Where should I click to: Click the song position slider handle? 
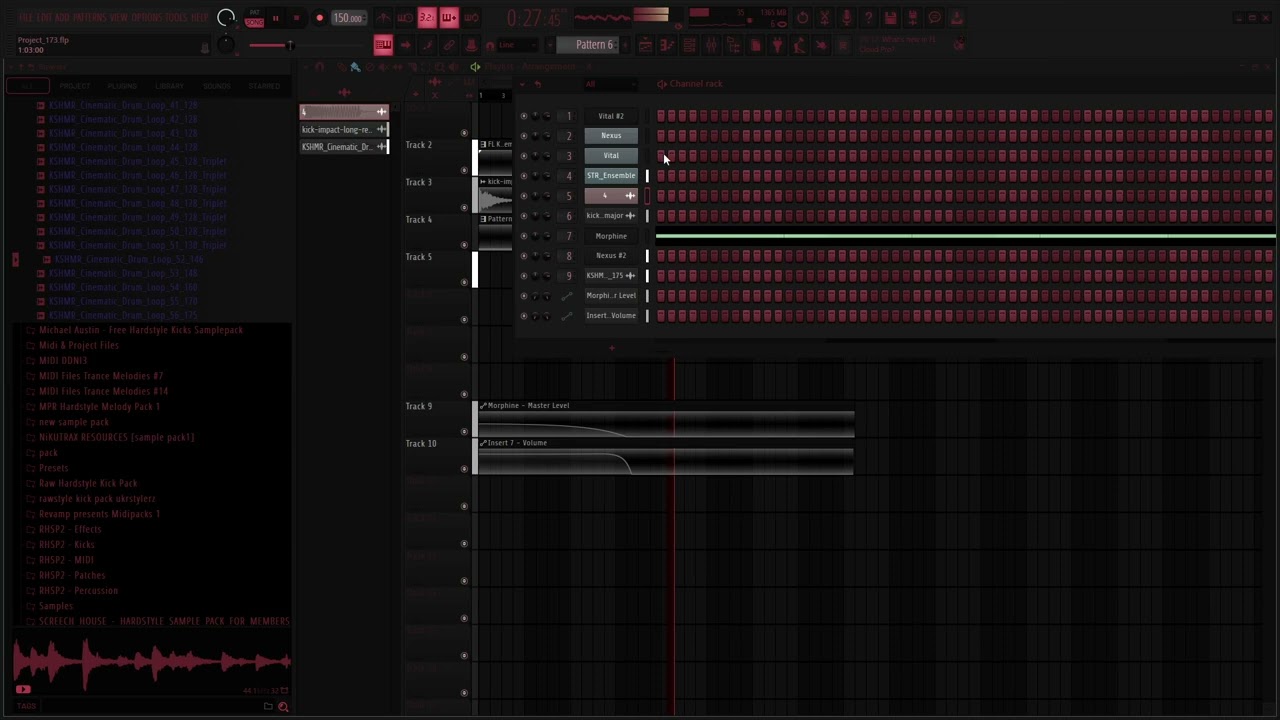(289, 45)
